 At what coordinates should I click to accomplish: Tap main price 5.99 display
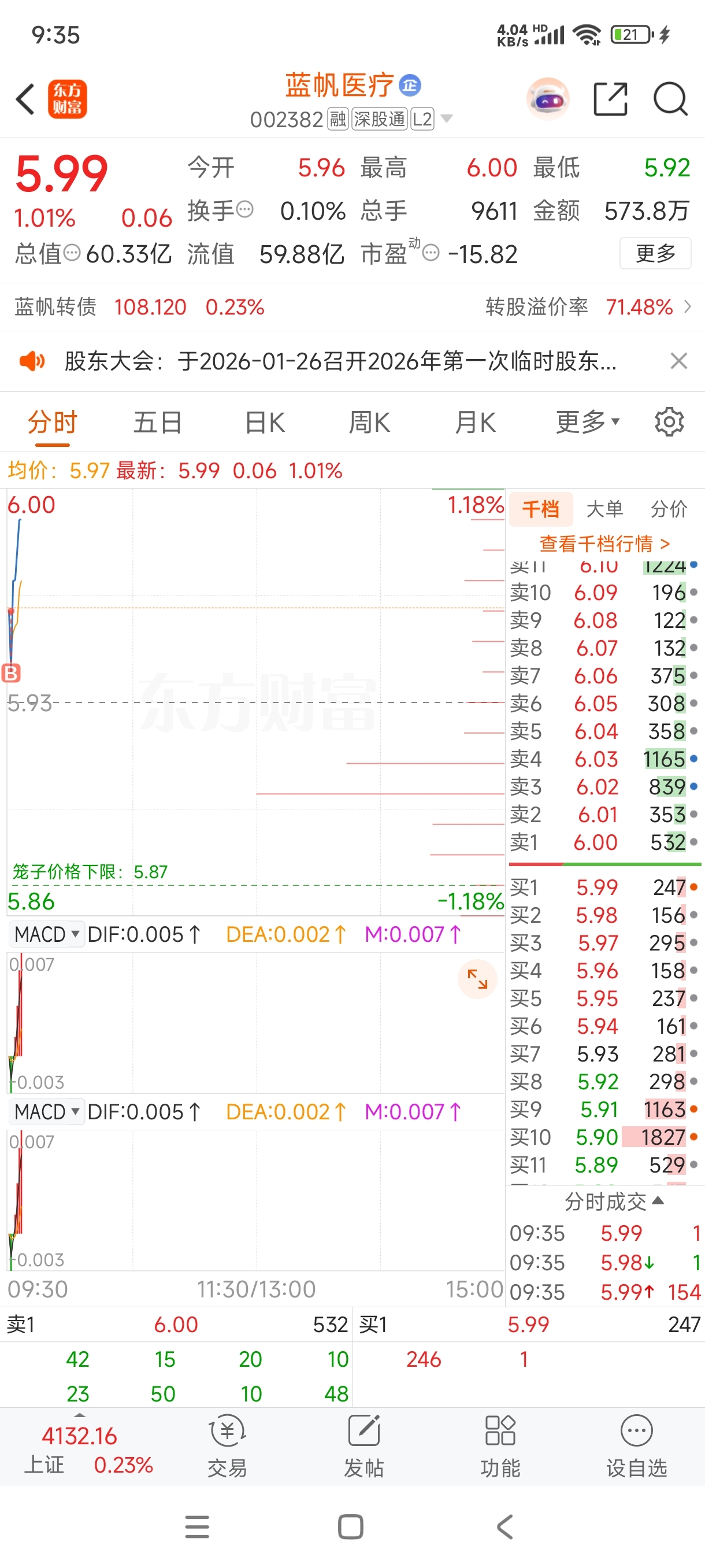(x=61, y=175)
